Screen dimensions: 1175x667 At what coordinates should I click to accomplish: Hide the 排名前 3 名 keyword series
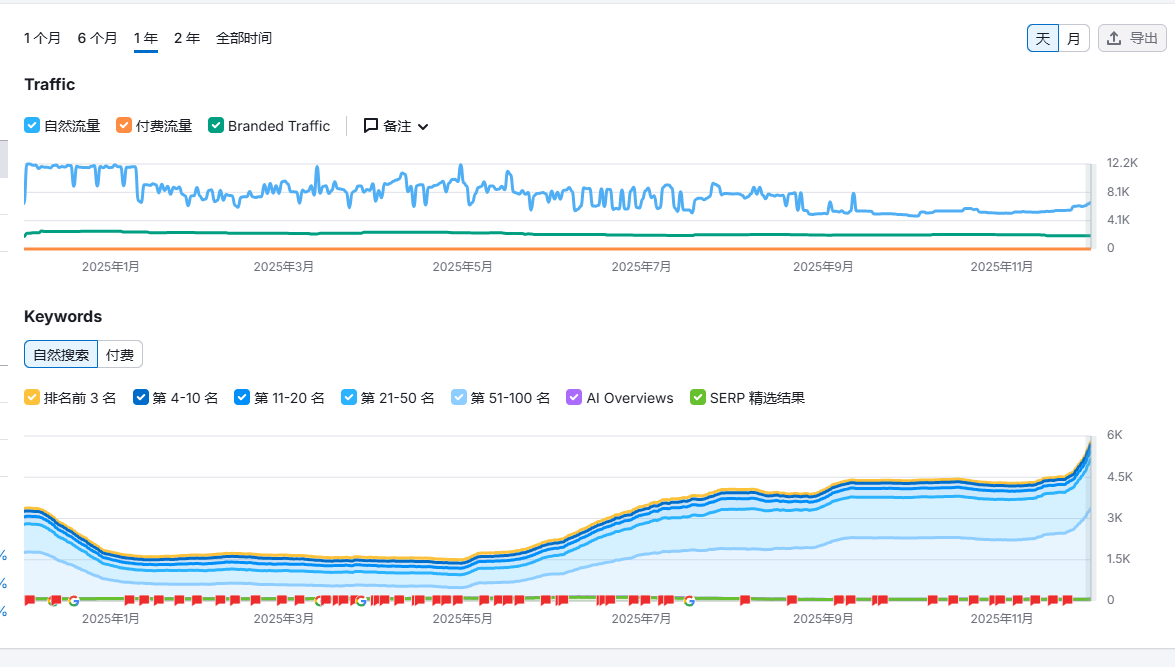[x=32, y=398]
